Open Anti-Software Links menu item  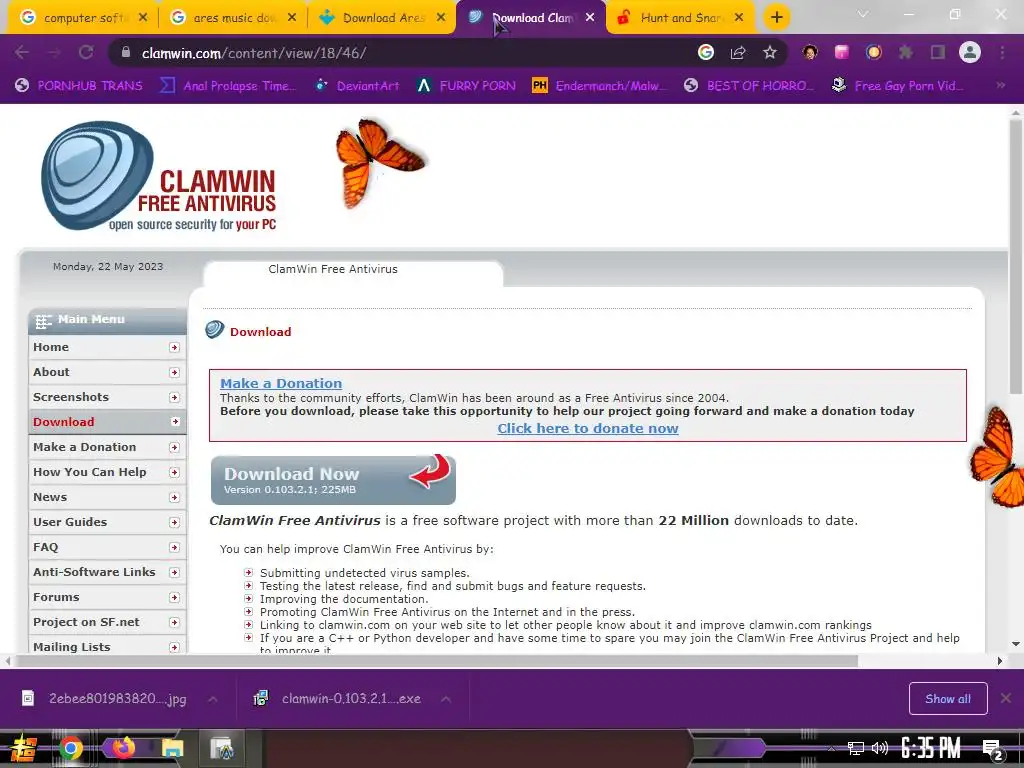tap(107, 572)
